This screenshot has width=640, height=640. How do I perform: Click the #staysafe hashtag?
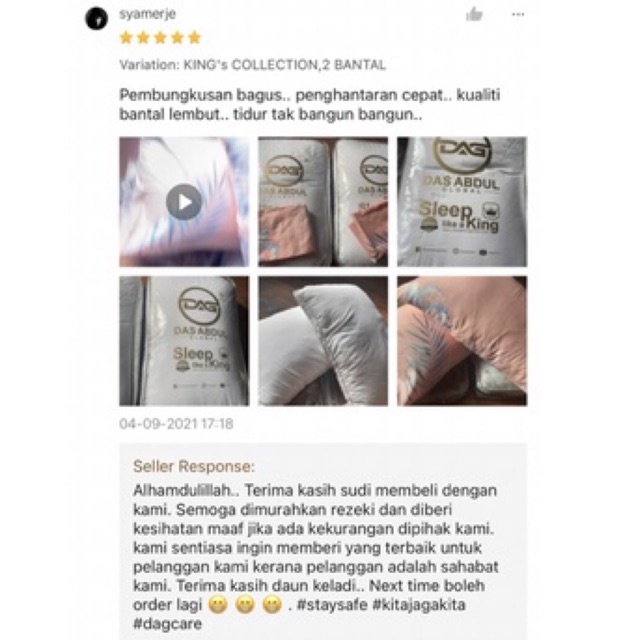(x=332, y=604)
